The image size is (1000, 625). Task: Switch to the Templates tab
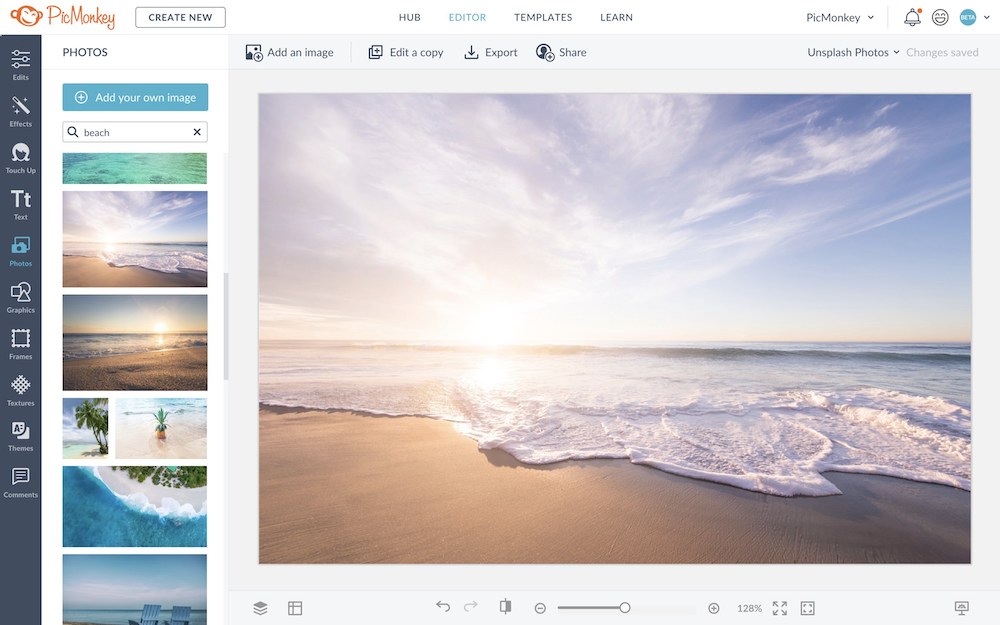[x=543, y=17]
